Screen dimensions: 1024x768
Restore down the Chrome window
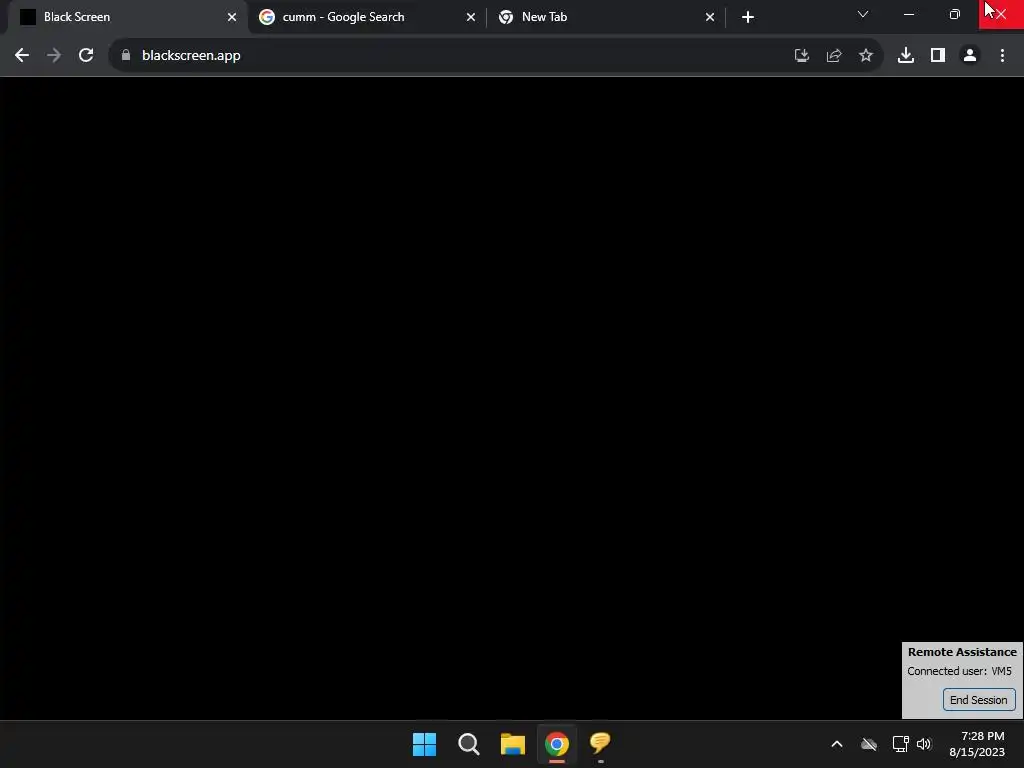954,14
